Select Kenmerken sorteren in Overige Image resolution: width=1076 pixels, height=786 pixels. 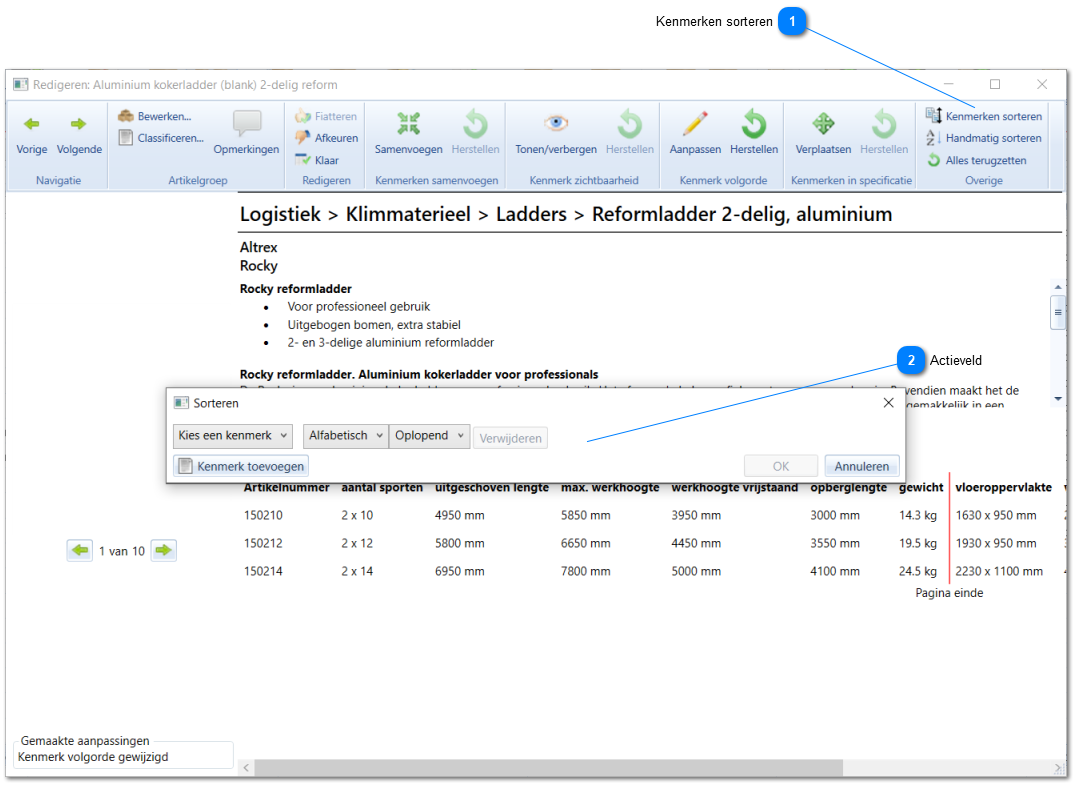[x=983, y=116]
